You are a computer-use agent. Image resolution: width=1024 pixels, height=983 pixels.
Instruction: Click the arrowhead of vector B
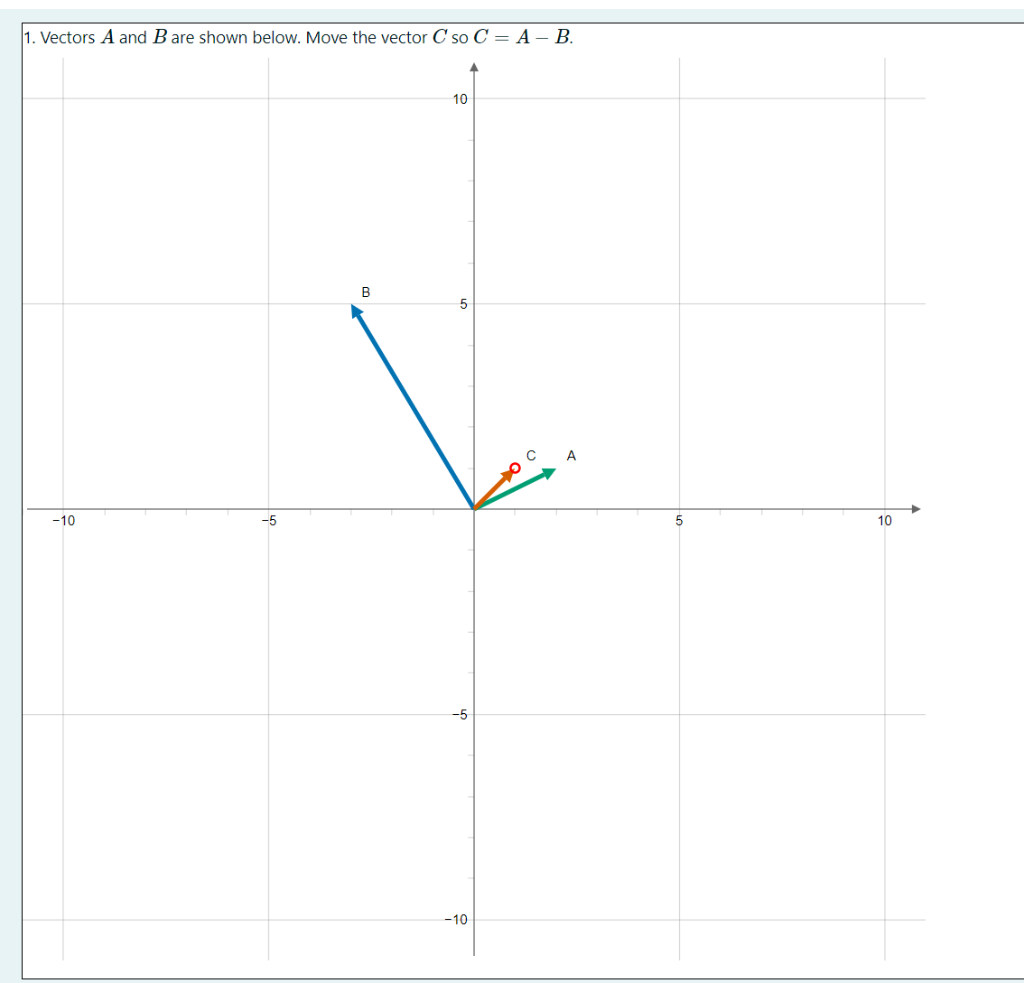[x=354, y=312]
